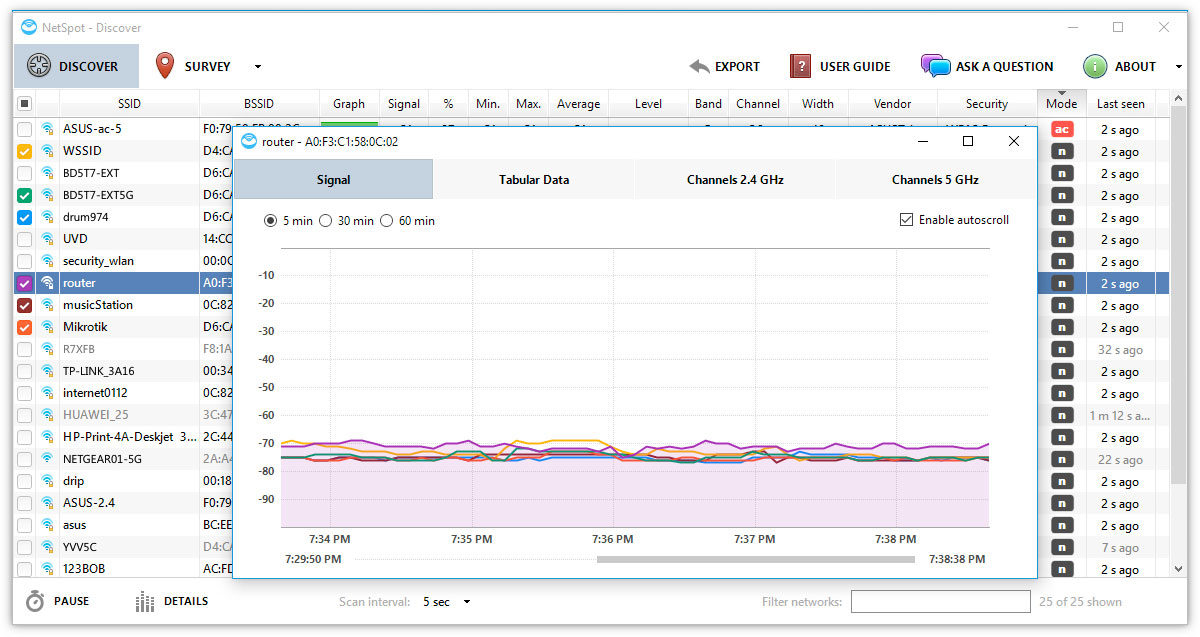Click the Security column header

[x=987, y=104]
